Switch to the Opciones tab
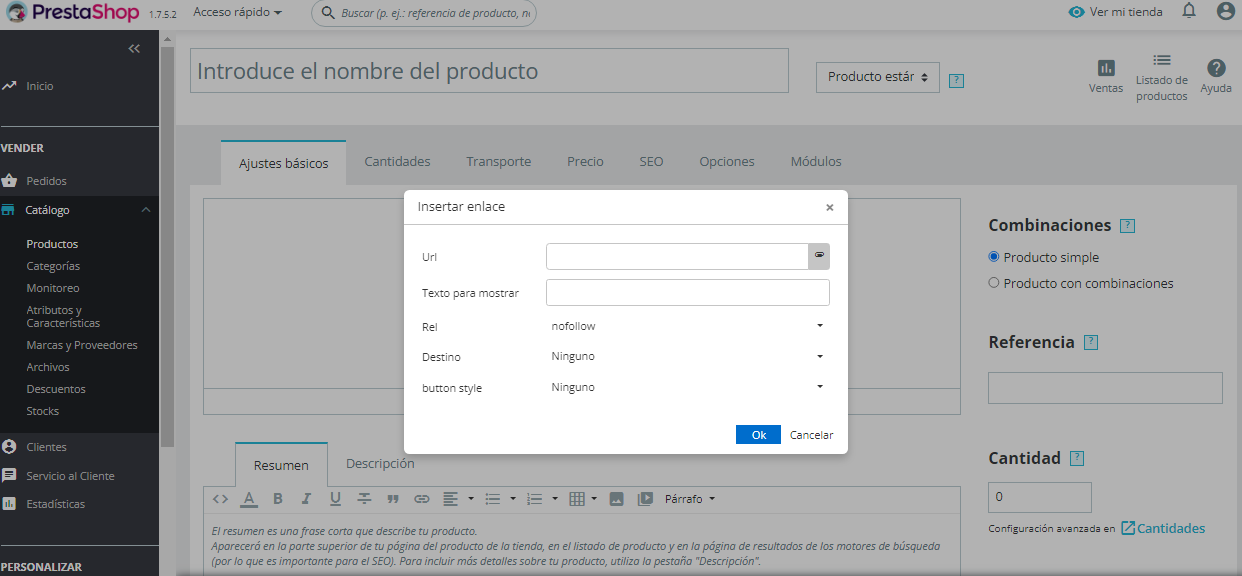This screenshot has height=576, width=1242. [x=727, y=161]
